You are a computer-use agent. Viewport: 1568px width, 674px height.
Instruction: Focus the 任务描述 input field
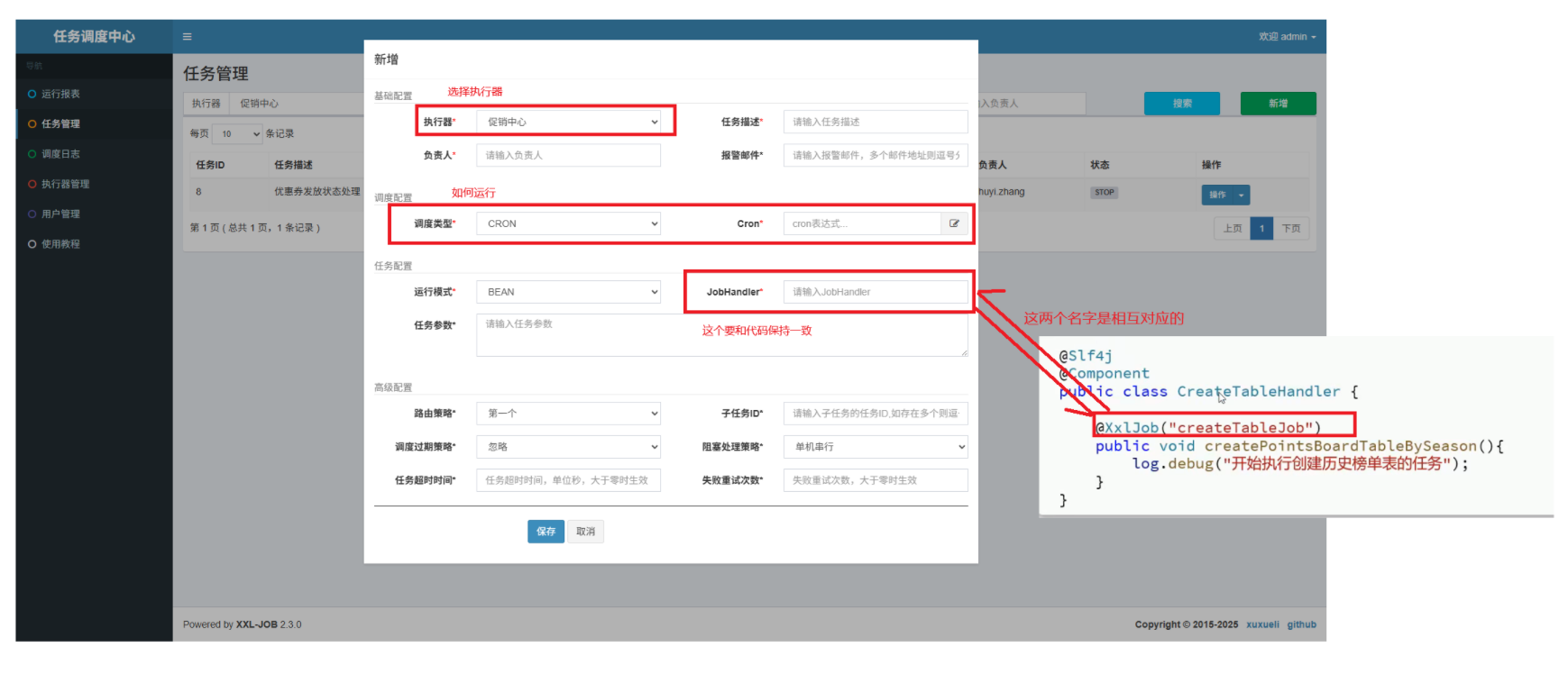tap(876, 122)
